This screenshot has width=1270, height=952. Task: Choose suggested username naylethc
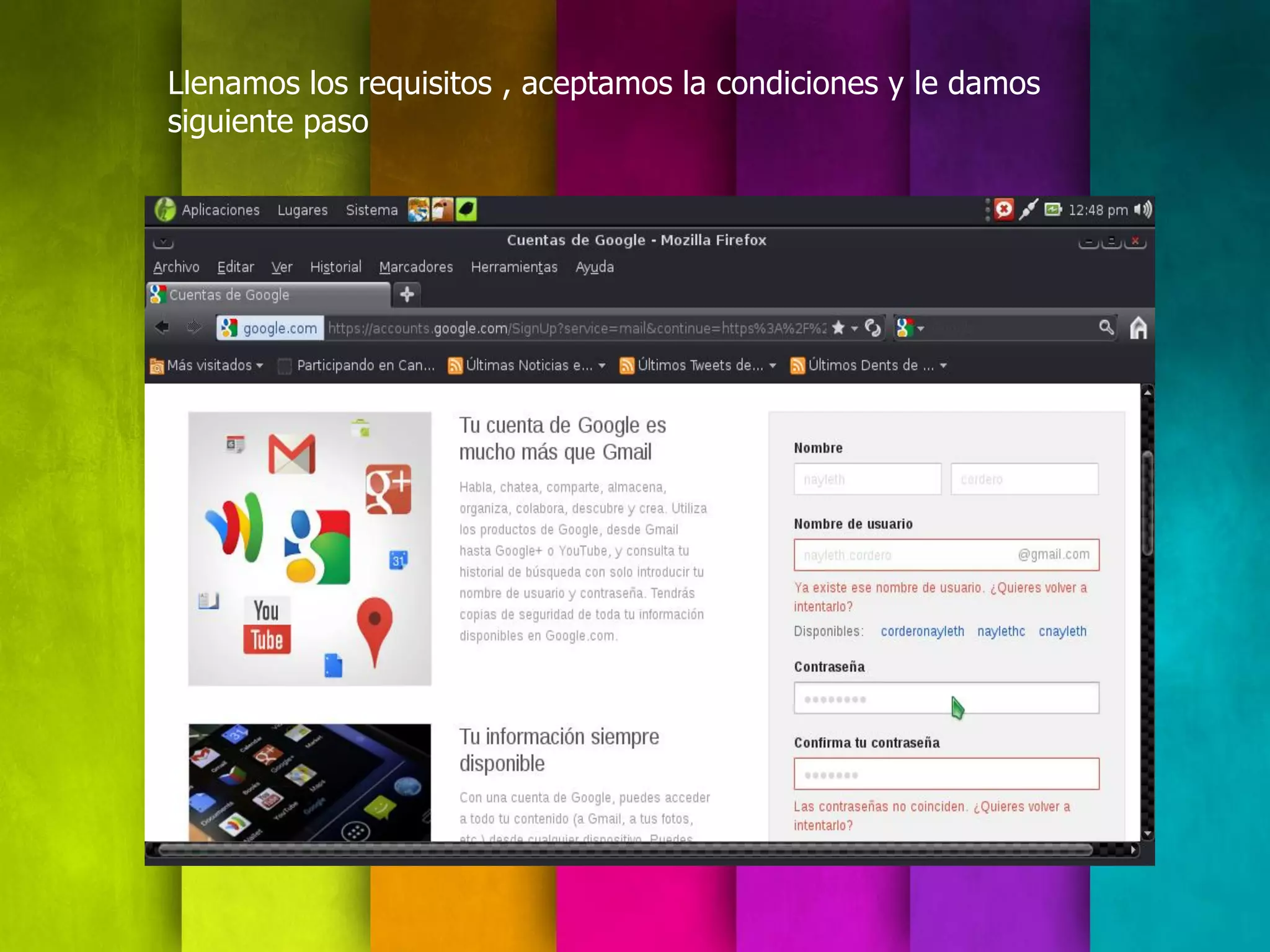pyautogui.click(x=1001, y=632)
